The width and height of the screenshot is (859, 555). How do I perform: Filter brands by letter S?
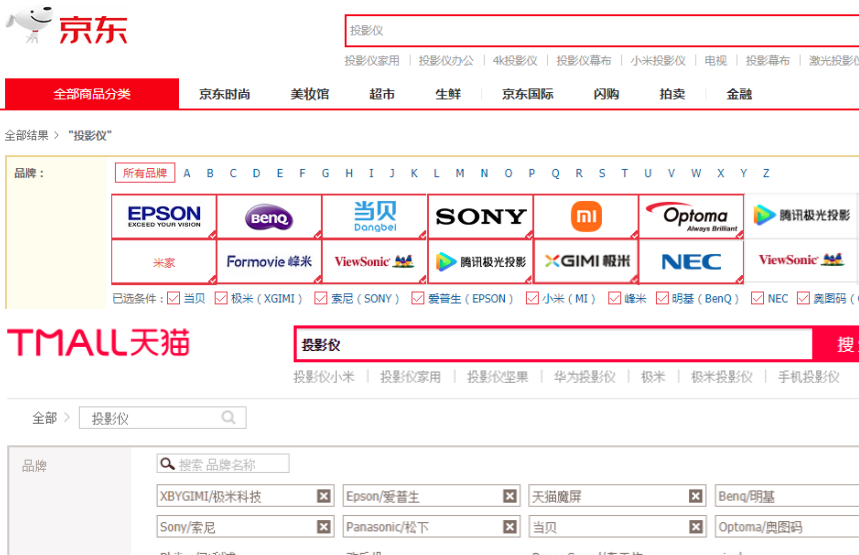pos(602,173)
